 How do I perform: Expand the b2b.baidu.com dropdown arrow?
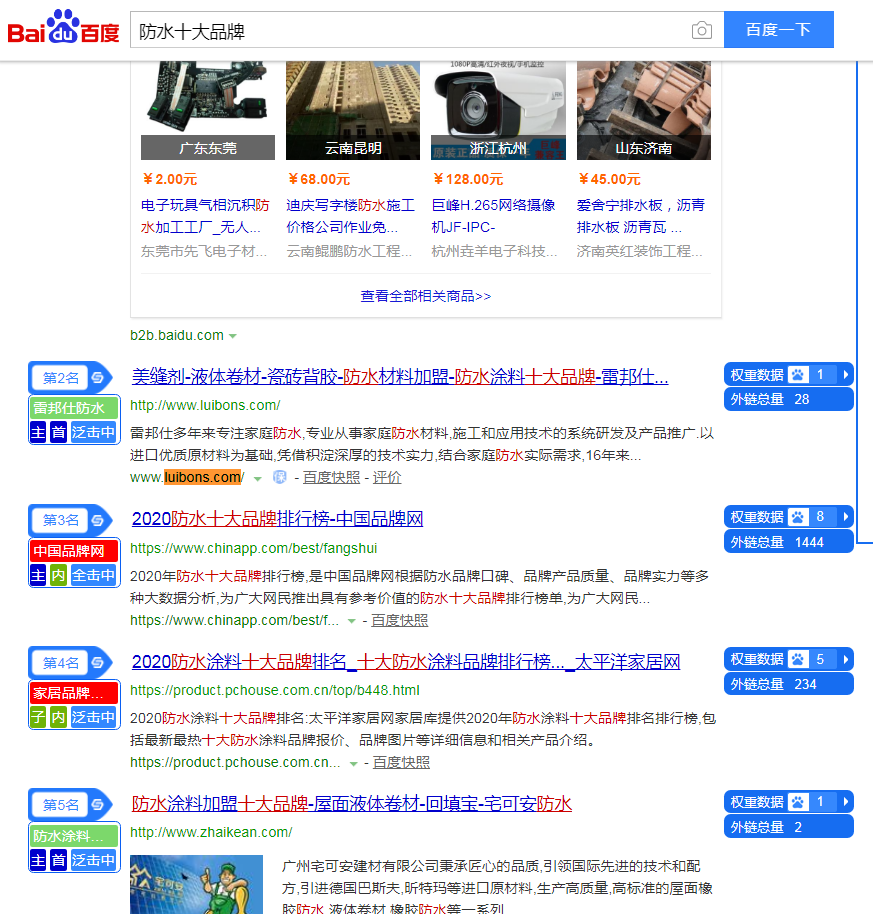click(x=233, y=336)
